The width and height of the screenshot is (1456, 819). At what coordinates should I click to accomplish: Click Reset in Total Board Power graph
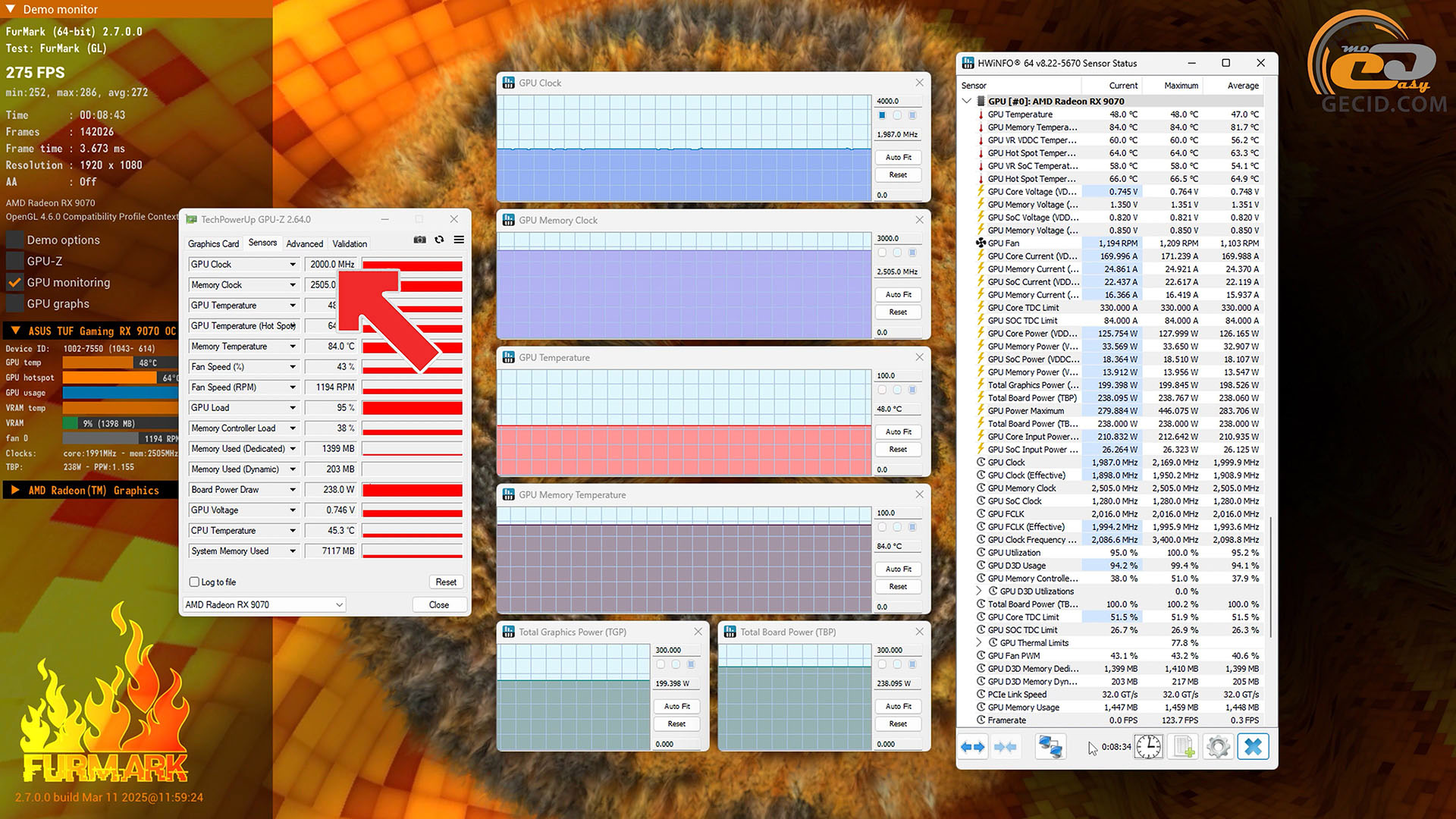pos(899,723)
